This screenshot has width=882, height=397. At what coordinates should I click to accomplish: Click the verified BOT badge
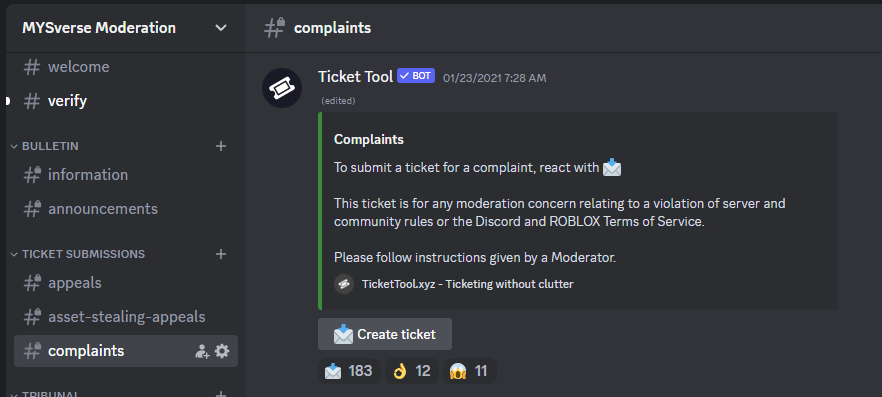(x=416, y=76)
